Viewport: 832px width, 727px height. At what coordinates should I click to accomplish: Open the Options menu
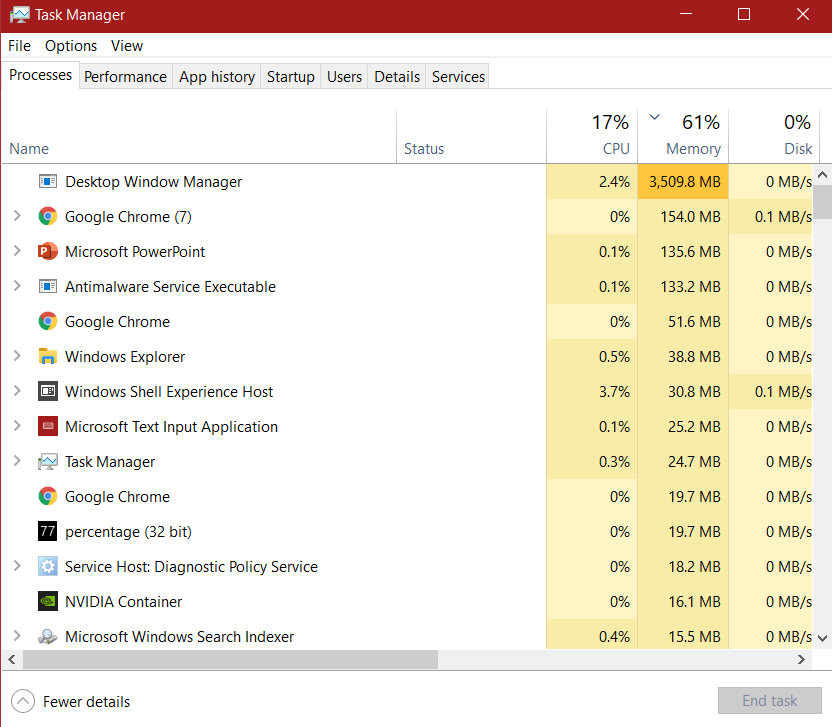pyautogui.click(x=71, y=46)
